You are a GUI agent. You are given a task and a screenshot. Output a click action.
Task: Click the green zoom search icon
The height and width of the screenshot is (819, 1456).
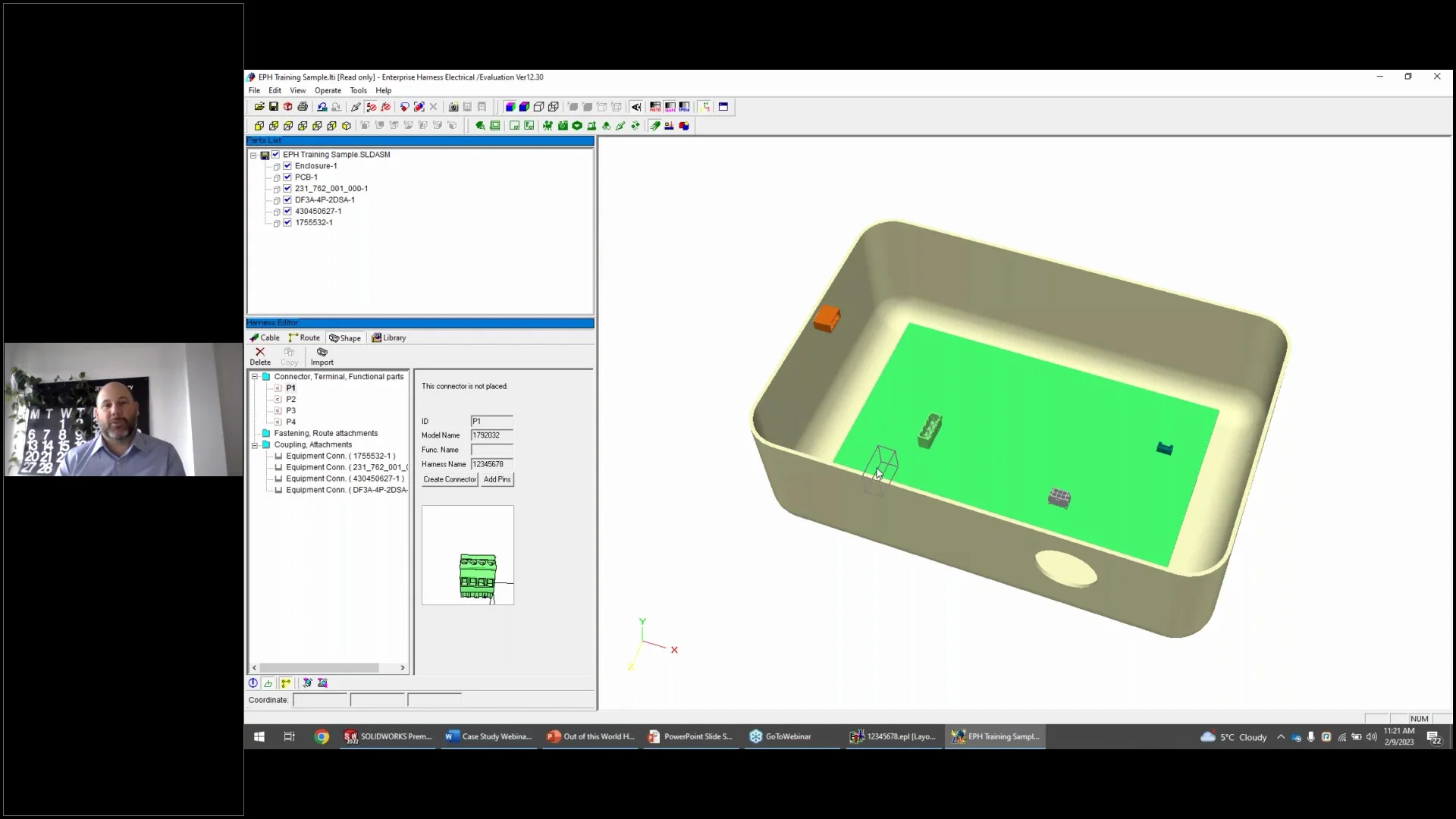click(x=480, y=126)
